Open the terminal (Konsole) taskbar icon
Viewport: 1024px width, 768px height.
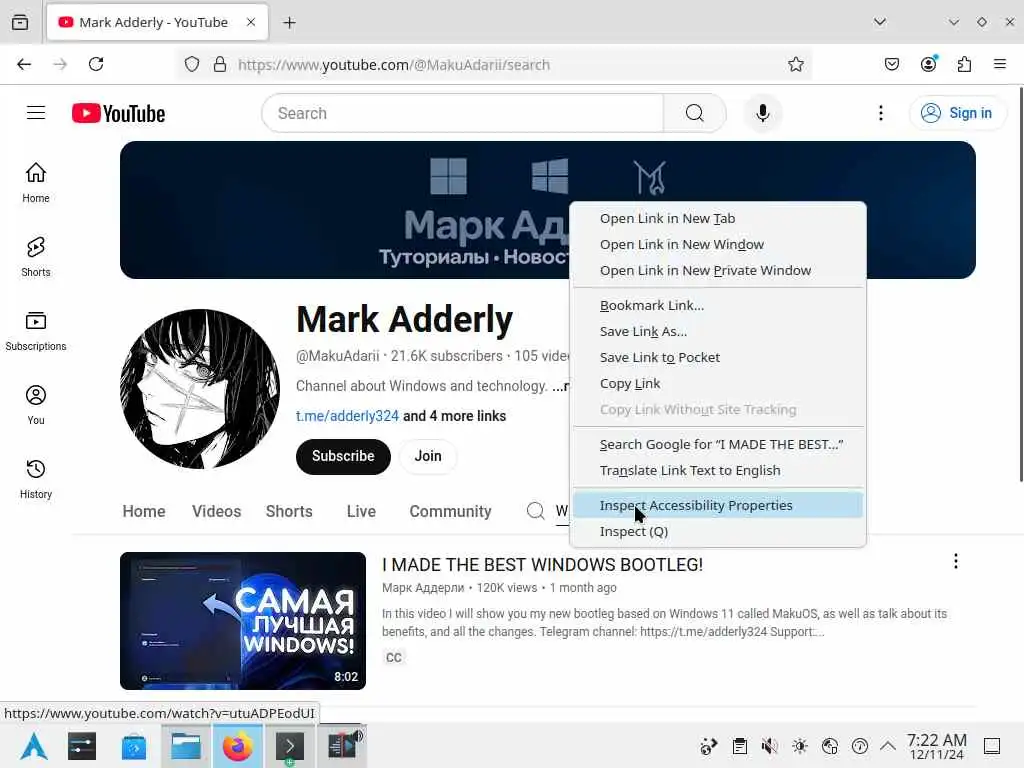pos(290,746)
